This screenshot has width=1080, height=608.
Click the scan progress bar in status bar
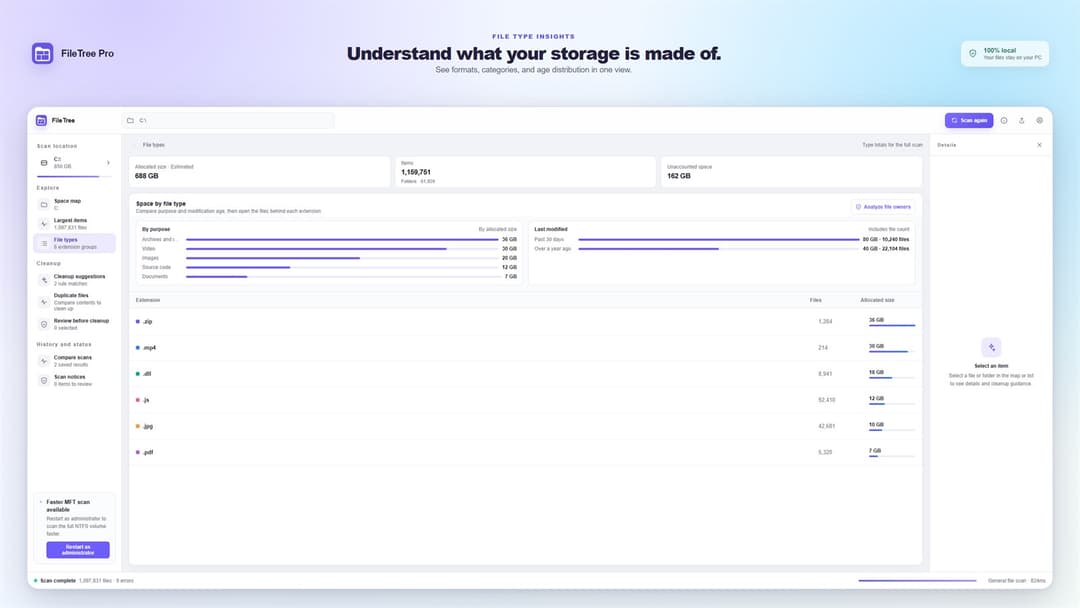[x=917, y=580]
